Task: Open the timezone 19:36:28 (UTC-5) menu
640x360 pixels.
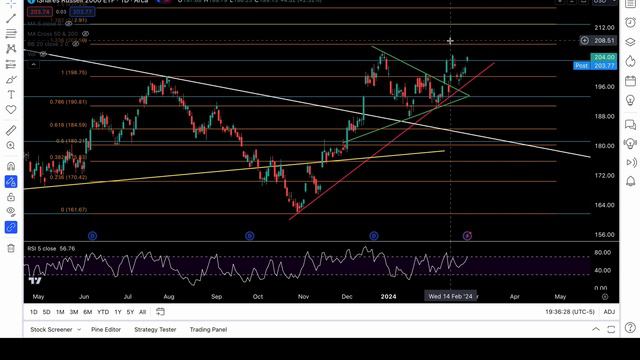Action: 570,312
